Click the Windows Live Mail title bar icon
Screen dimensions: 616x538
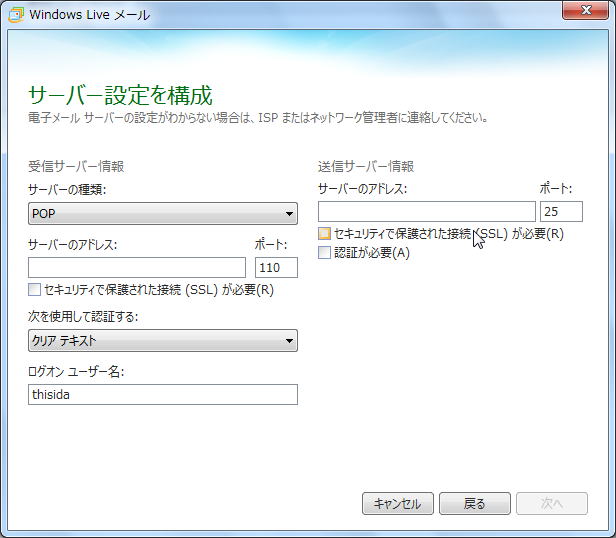click(16, 15)
